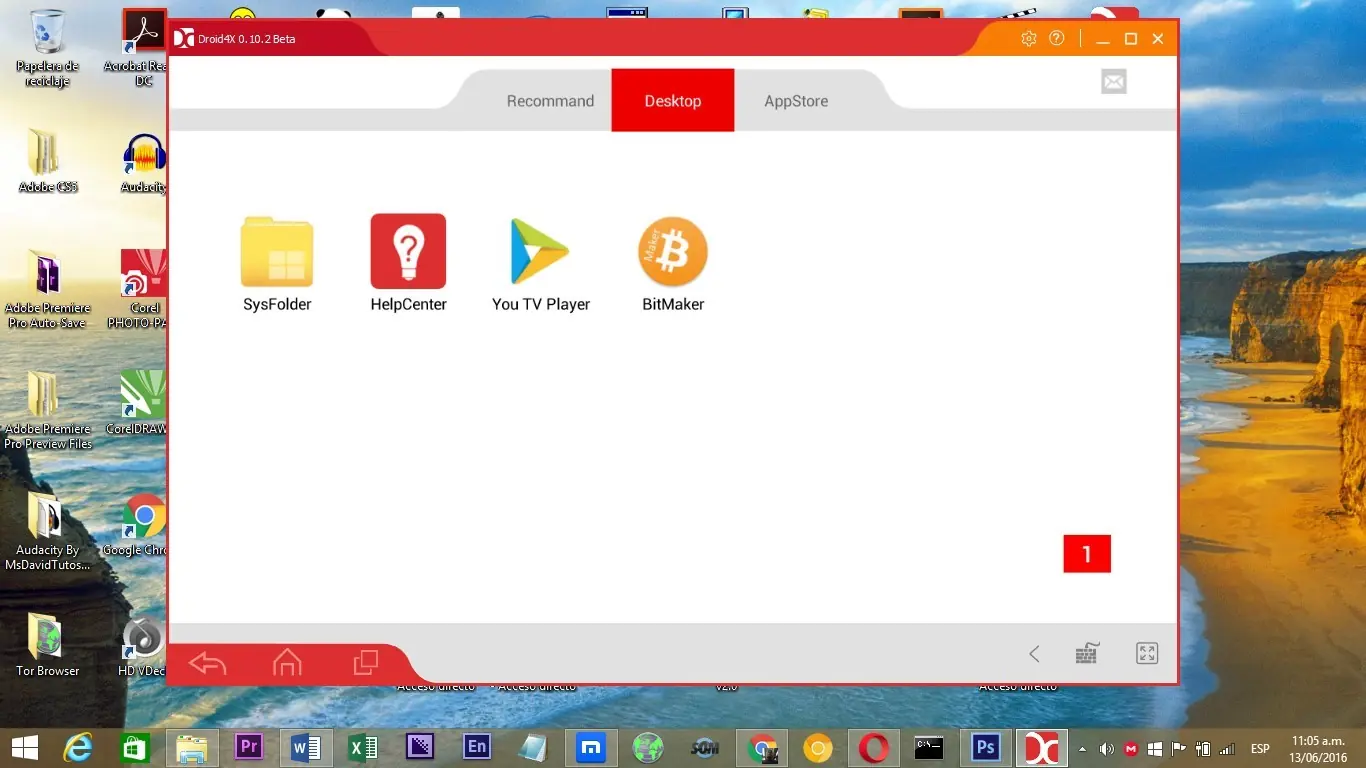Open the Windows Store taskbar icon
This screenshot has width=1366, height=768.
point(134,748)
